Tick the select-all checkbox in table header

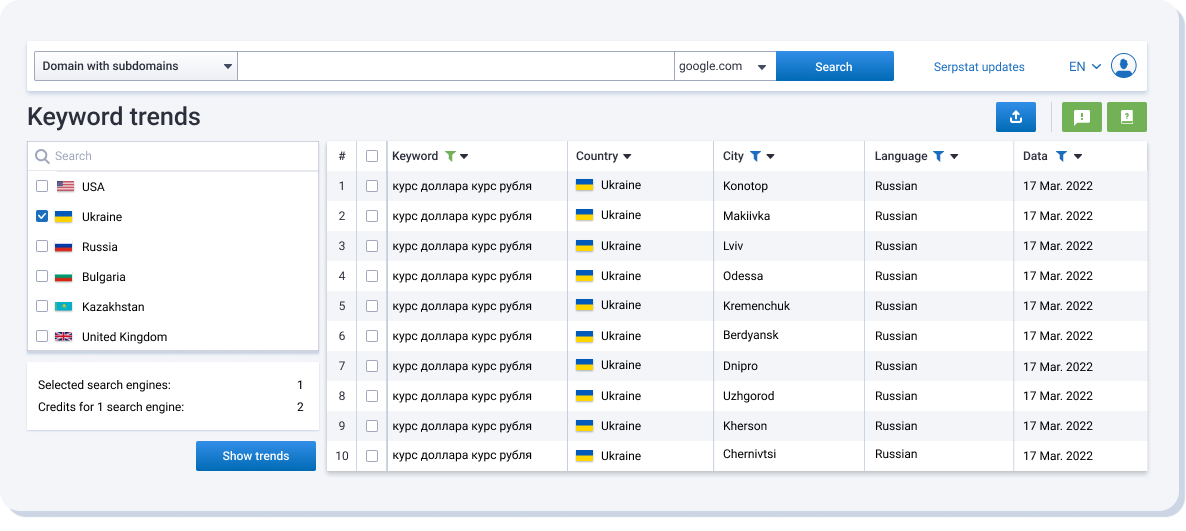click(372, 156)
